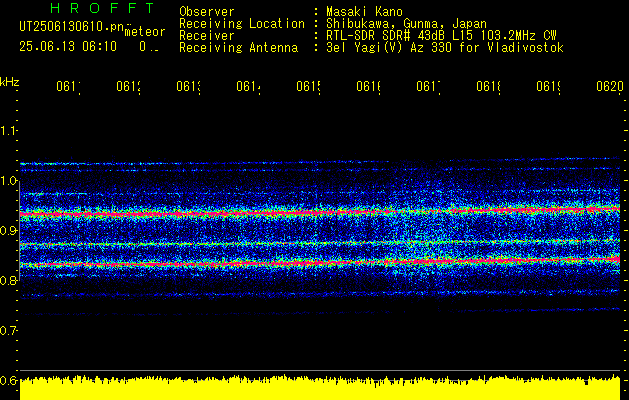Click the 0.8 kHz axis label
The height and width of the screenshot is (400, 629).
coord(8,280)
